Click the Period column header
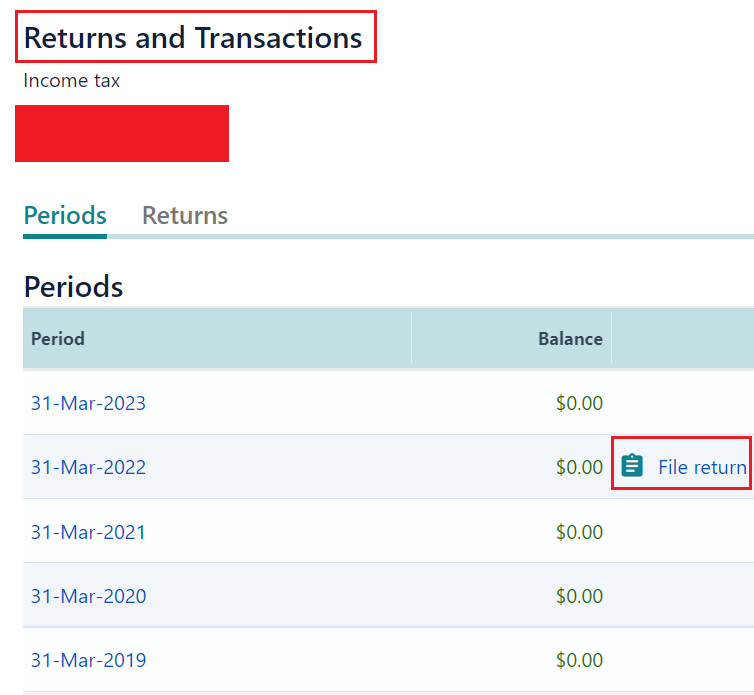Screen dimensions: 754x695 pyautogui.click(x=58, y=339)
